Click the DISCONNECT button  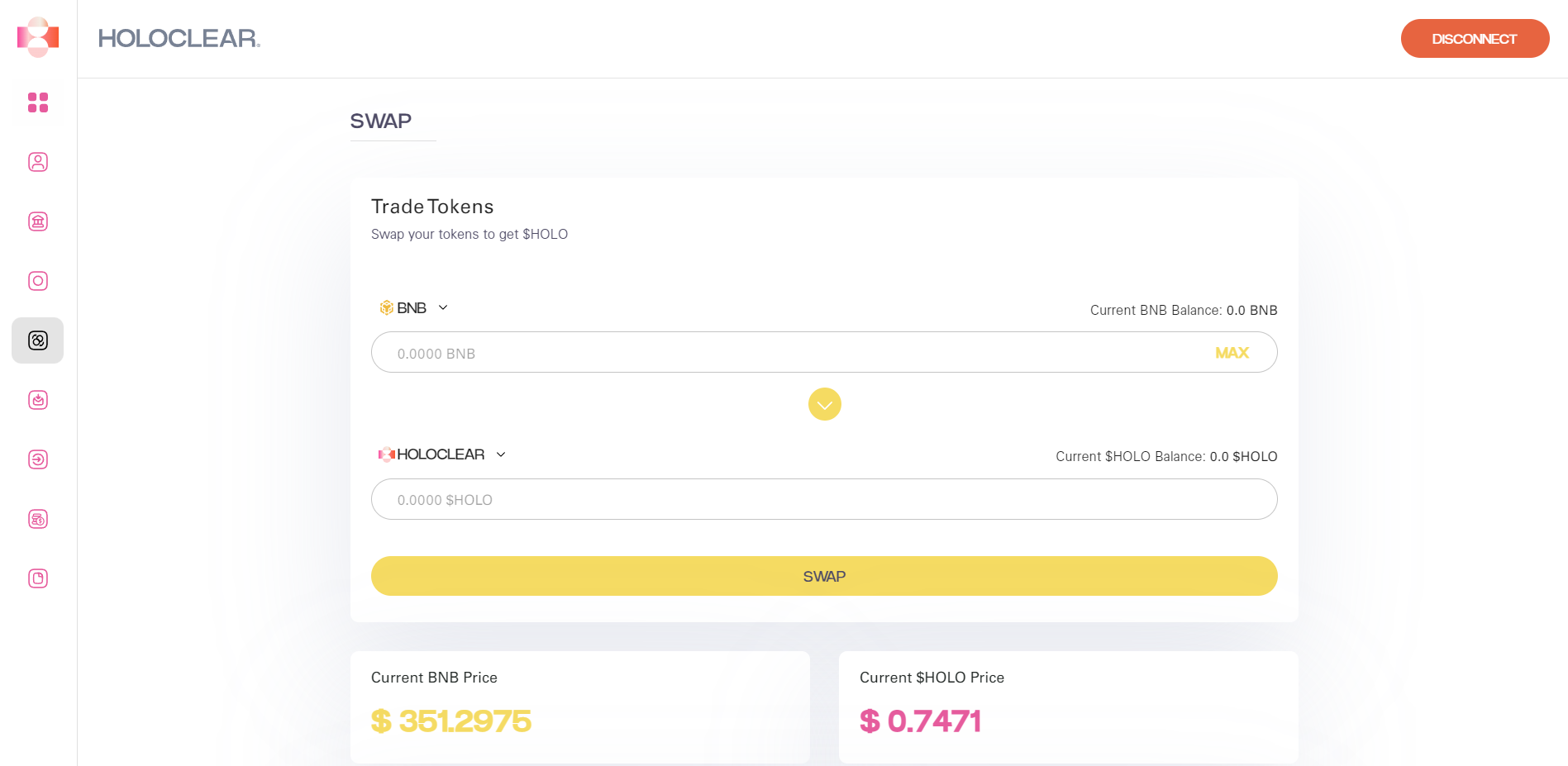(1475, 39)
